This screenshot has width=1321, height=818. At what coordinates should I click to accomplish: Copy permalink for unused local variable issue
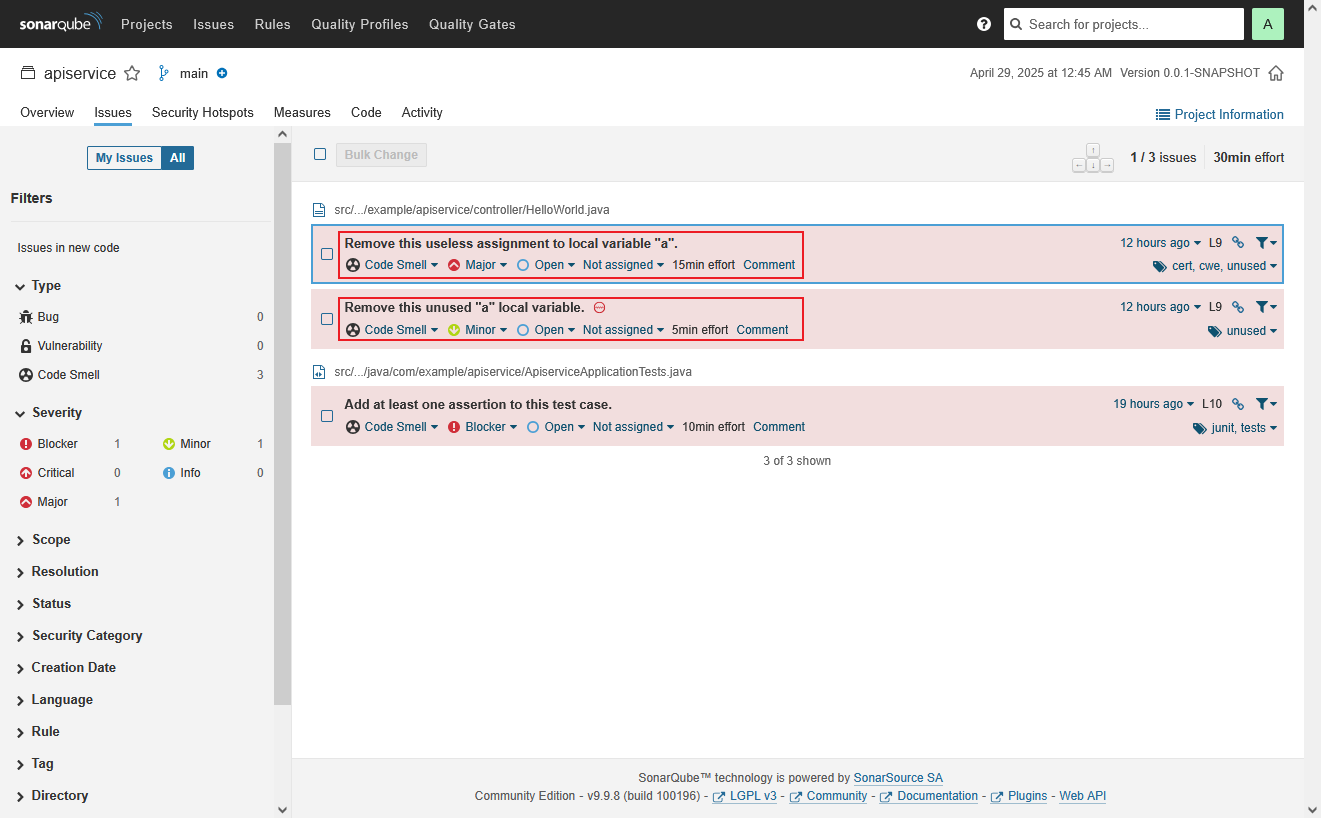pos(1238,307)
